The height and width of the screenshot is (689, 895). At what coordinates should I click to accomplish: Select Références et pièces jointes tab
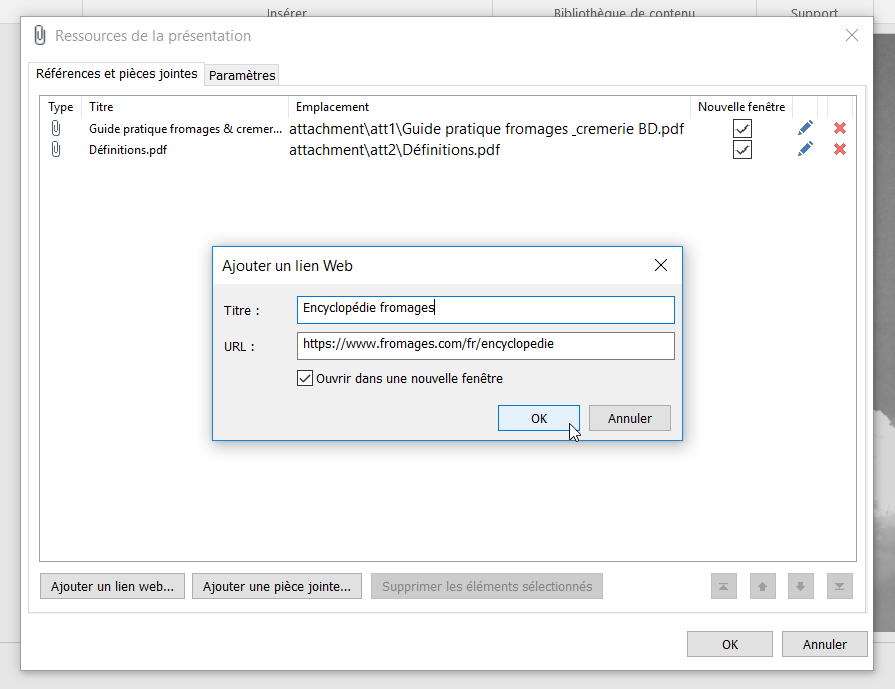[x=116, y=74]
